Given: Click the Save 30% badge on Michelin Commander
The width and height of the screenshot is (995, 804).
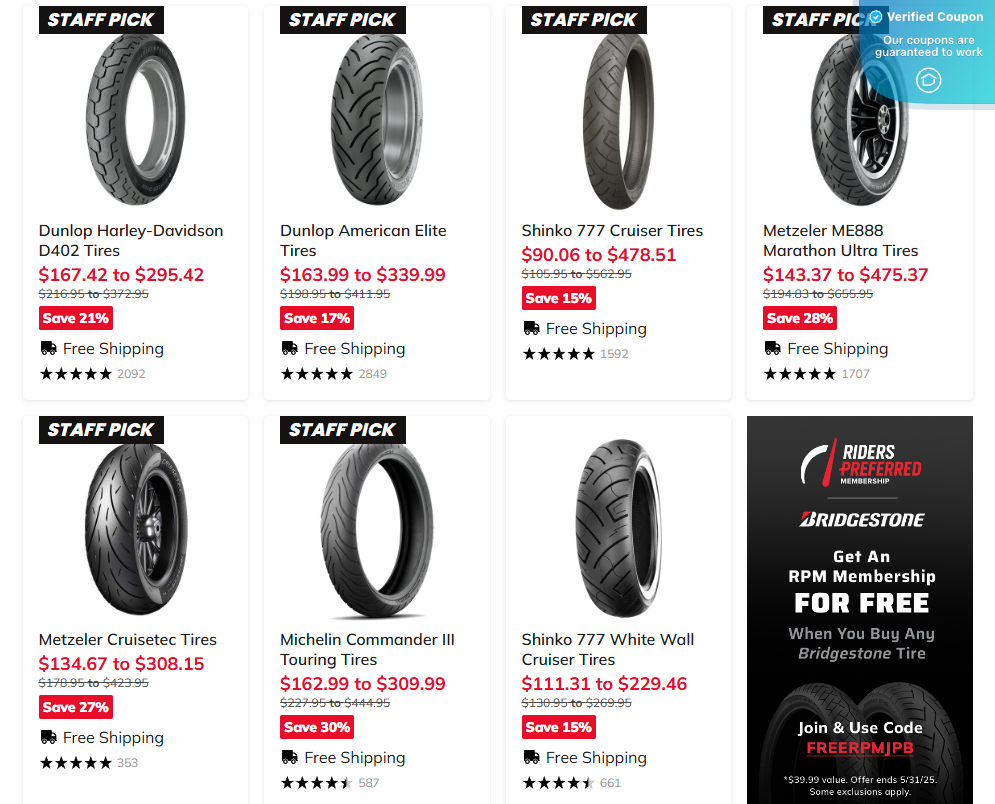Looking at the screenshot, I should tap(317, 727).
